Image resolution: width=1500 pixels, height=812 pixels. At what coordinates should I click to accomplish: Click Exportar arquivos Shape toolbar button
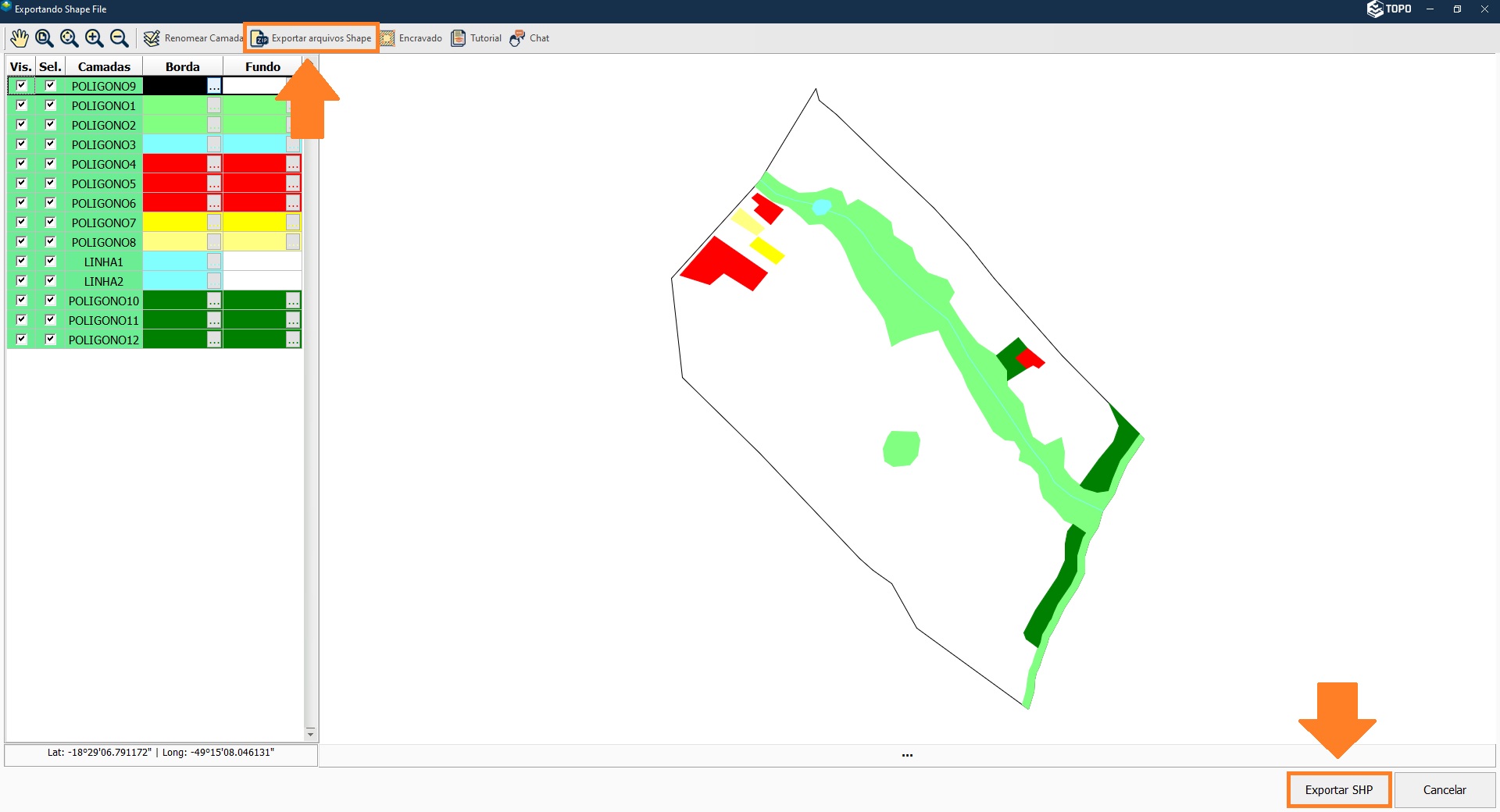[312, 38]
